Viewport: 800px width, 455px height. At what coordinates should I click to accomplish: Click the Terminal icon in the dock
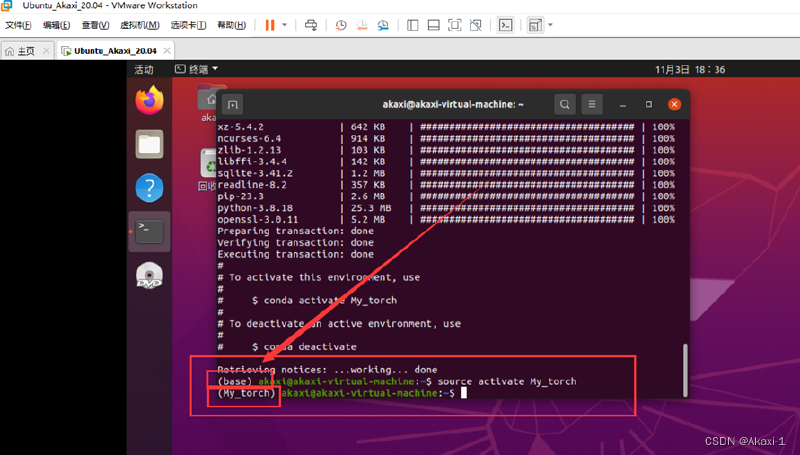149,232
